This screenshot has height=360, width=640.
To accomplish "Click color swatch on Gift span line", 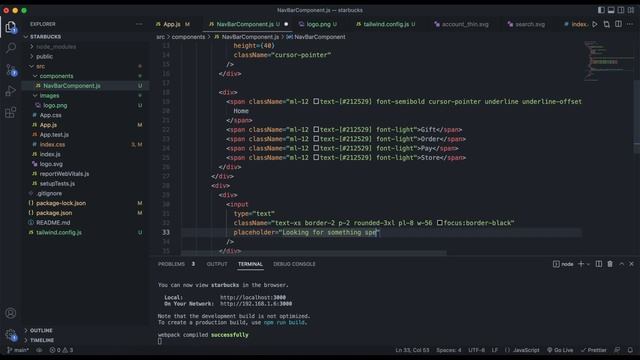I will pos(316,129).
